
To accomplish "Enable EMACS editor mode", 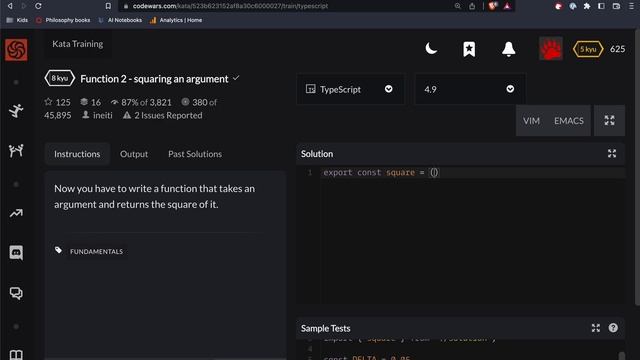I will pyautogui.click(x=569, y=121).
